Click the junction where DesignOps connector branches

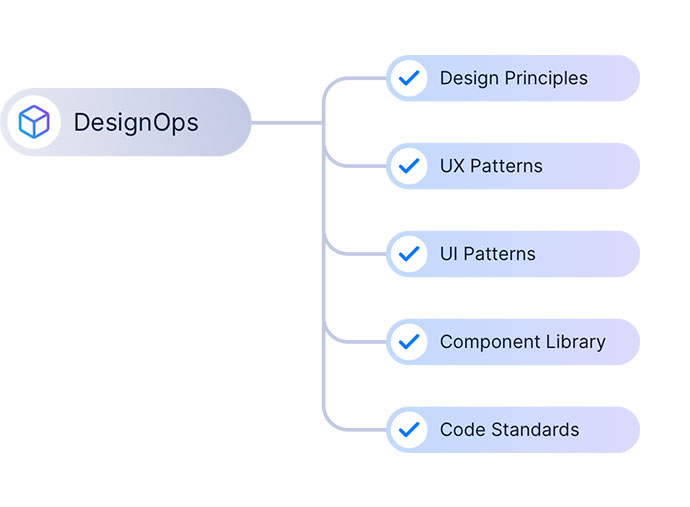(324, 123)
